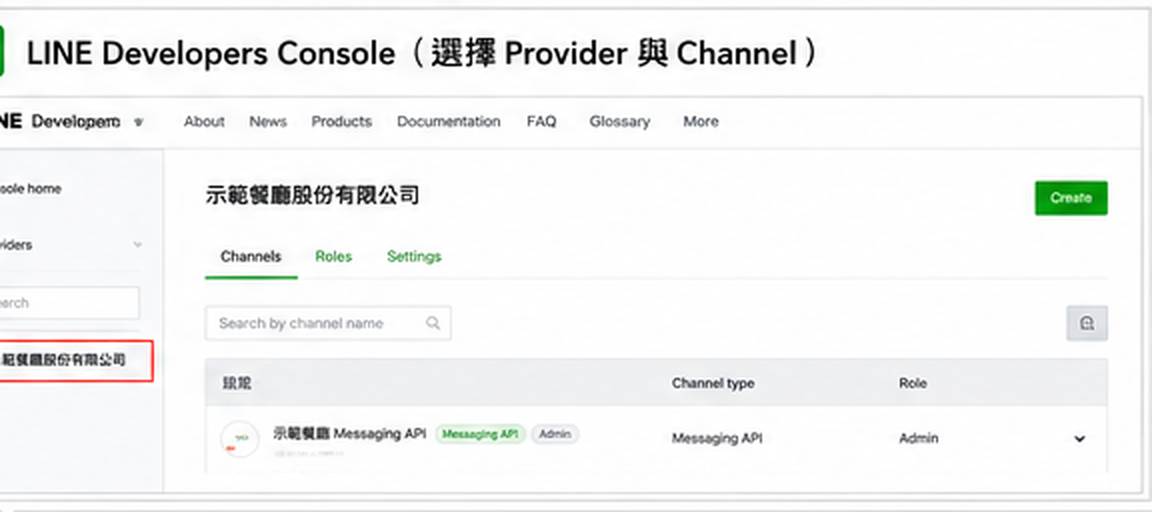Click the Admin role cell
Image resolution: width=1152 pixels, height=512 pixels.
(918, 439)
